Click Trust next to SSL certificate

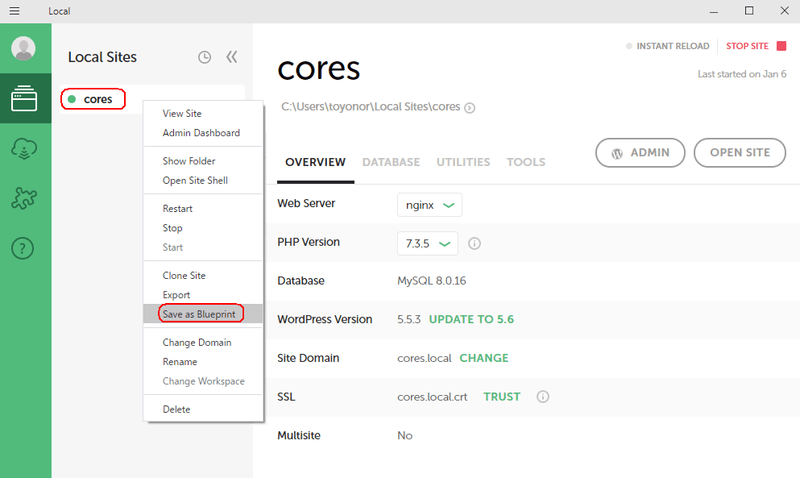point(502,396)
